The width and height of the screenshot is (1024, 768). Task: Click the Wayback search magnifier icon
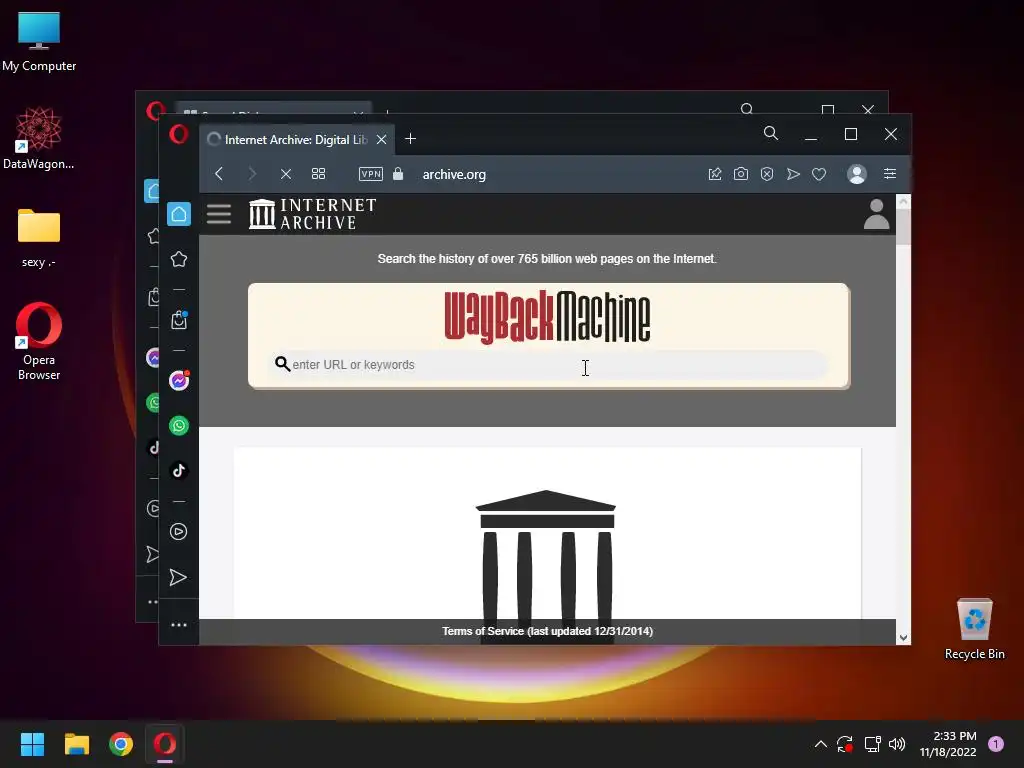coord(282,364)
